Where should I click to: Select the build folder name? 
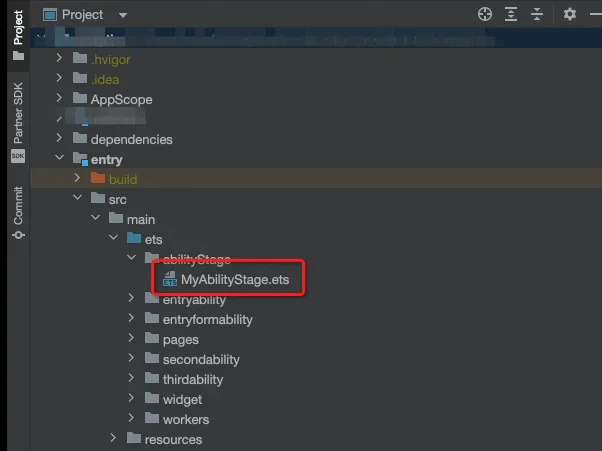(123, 180)
